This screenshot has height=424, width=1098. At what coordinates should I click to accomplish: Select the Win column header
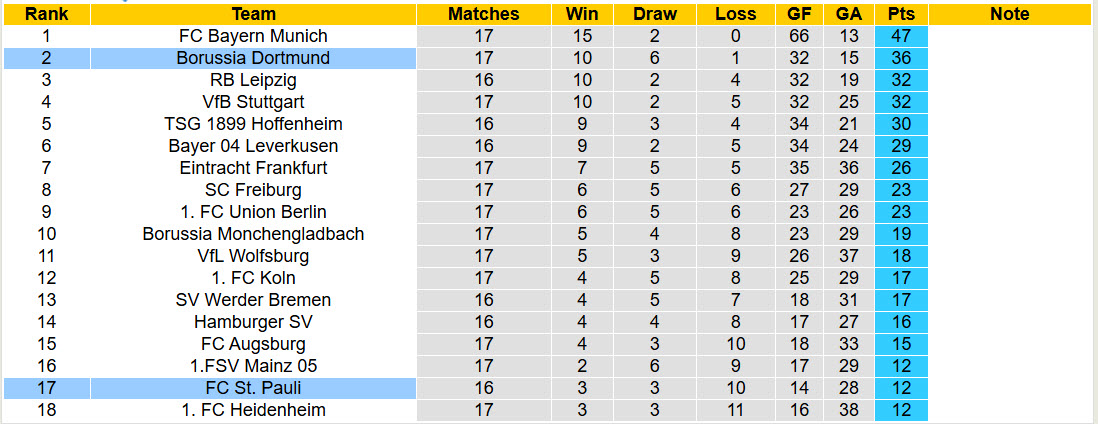click(x=582, y=14)
